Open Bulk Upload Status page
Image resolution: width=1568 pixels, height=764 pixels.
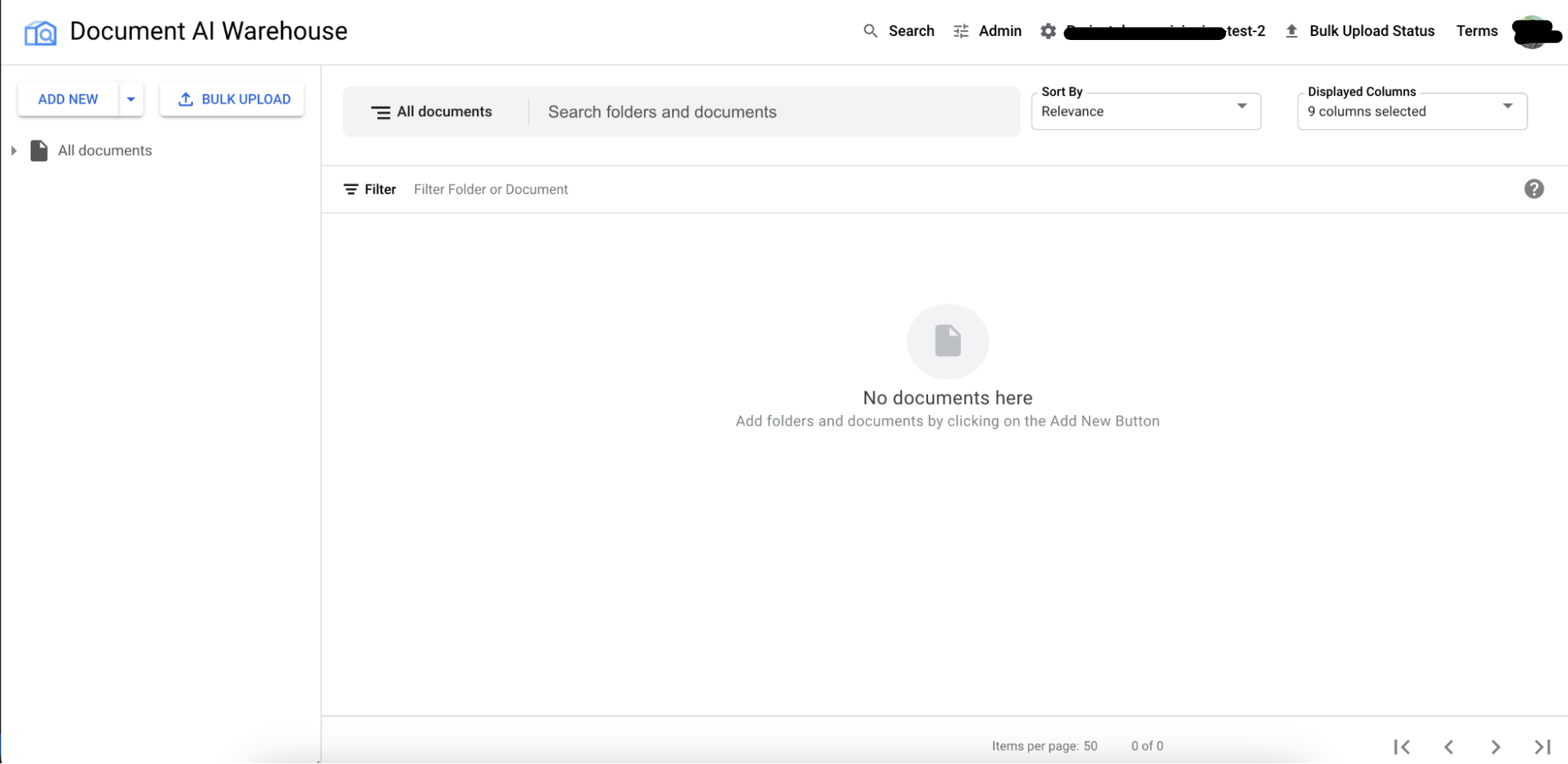coord(1360,31)
